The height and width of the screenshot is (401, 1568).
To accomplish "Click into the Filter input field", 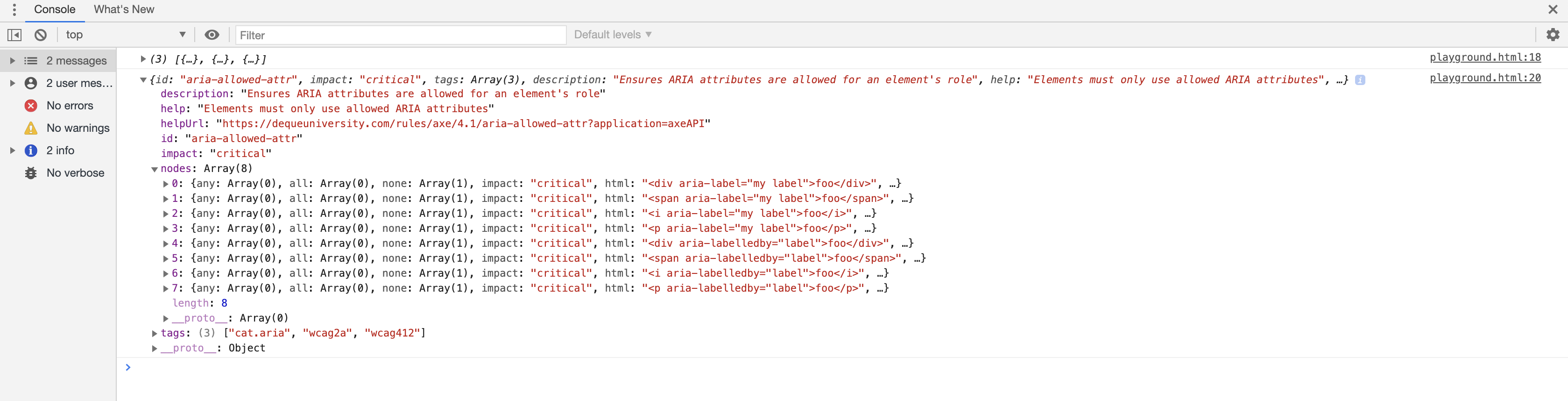I will [401, 36].
